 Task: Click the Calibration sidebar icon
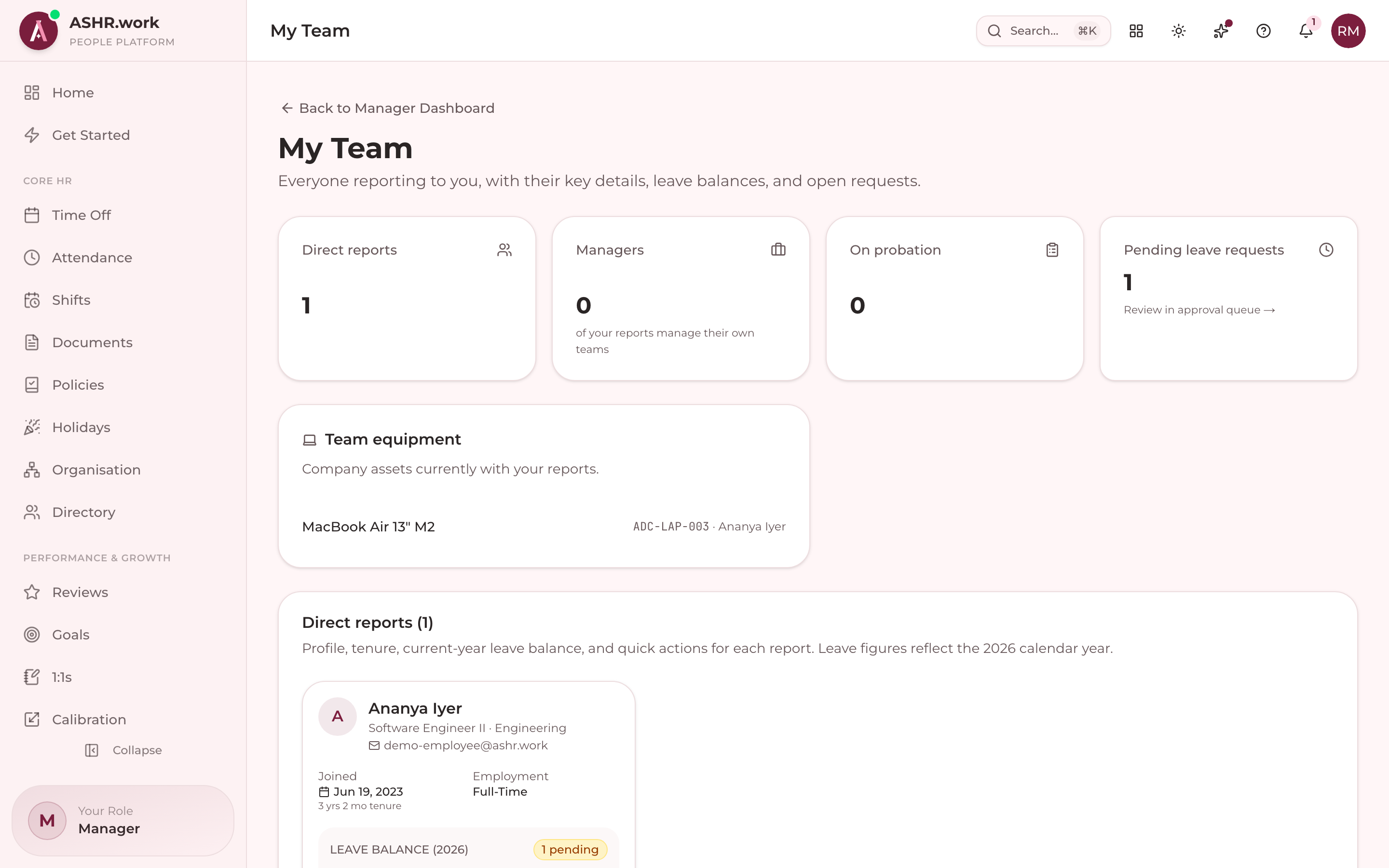[x=32, y=719]
